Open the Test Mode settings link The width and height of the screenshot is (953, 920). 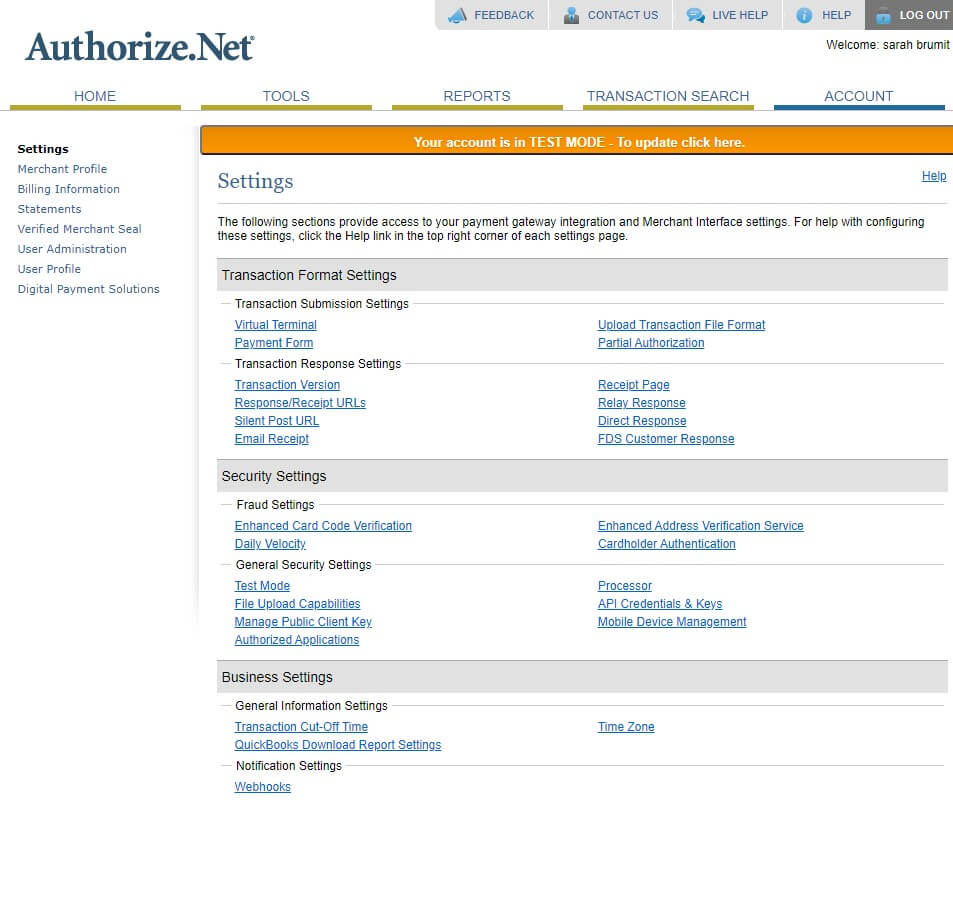click(x=262, y=586)
